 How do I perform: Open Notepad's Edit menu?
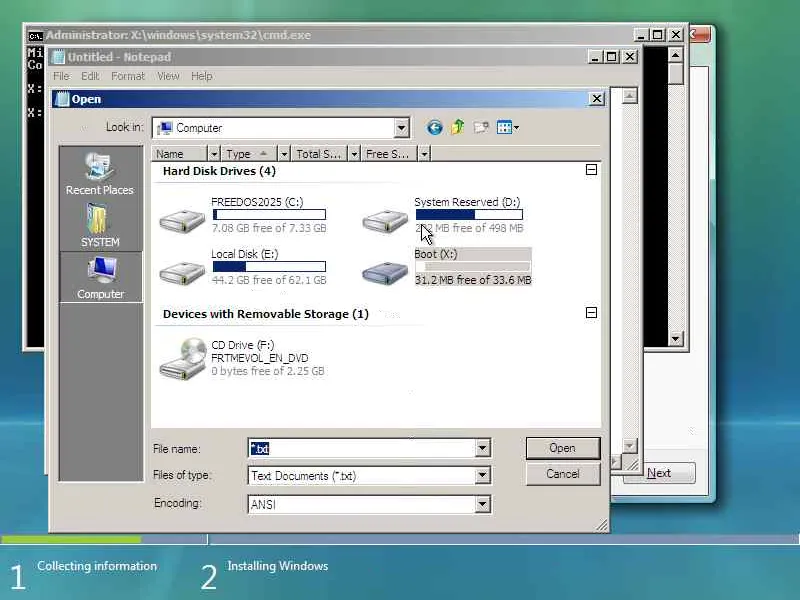click(90, 76)
